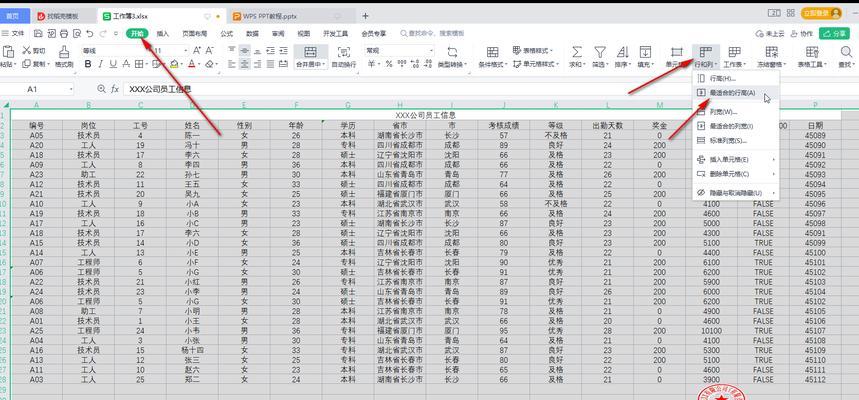Undo the last action
Viewport: 859px width, 400px height.
point(89,33)
